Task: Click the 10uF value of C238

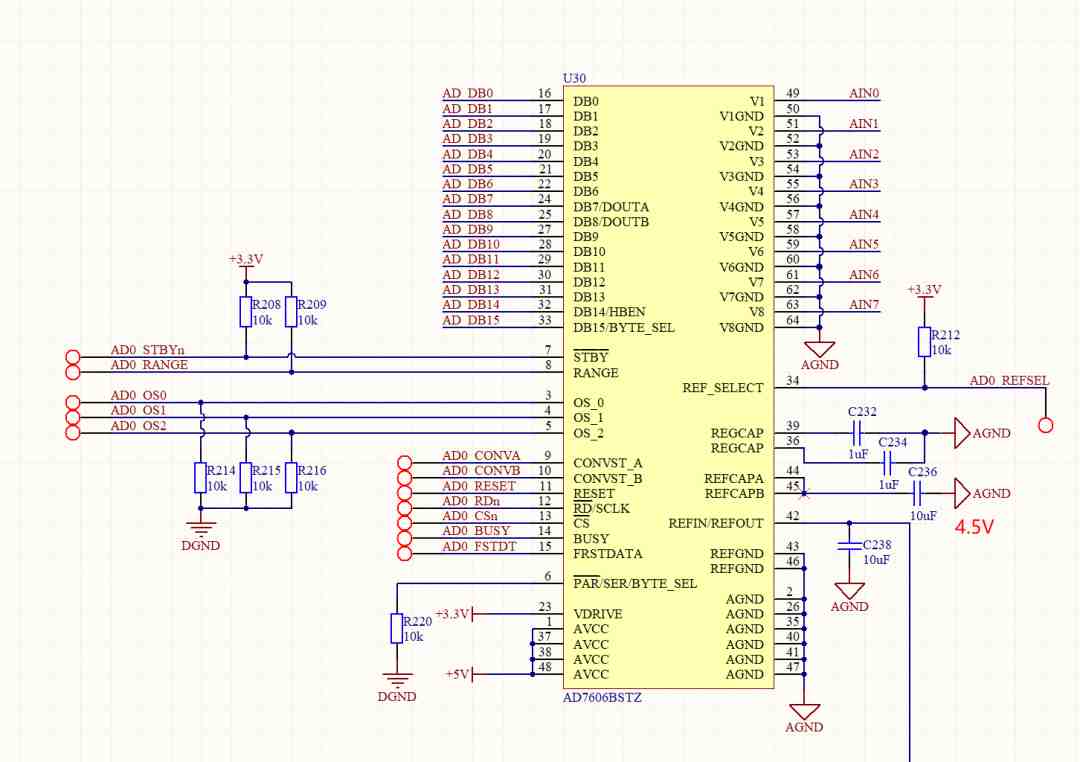Action: pos(876,559)
